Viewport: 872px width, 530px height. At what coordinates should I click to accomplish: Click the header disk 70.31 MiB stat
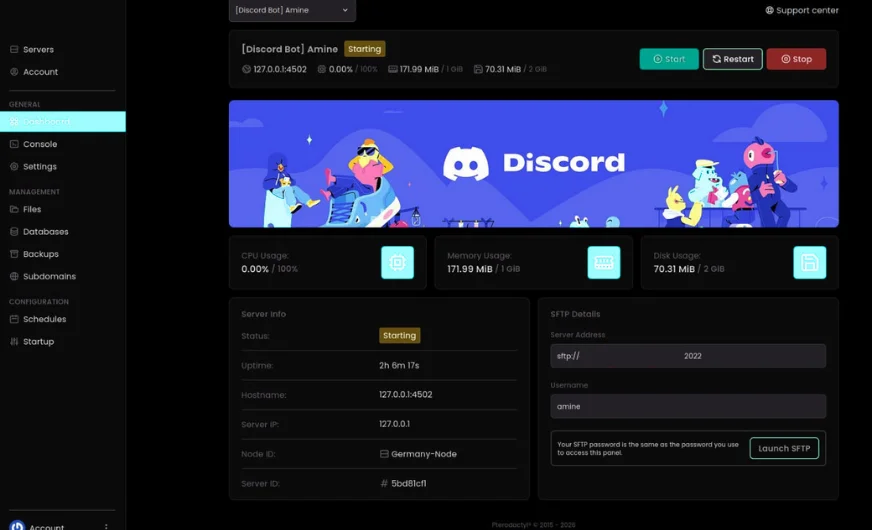(510, 69)
